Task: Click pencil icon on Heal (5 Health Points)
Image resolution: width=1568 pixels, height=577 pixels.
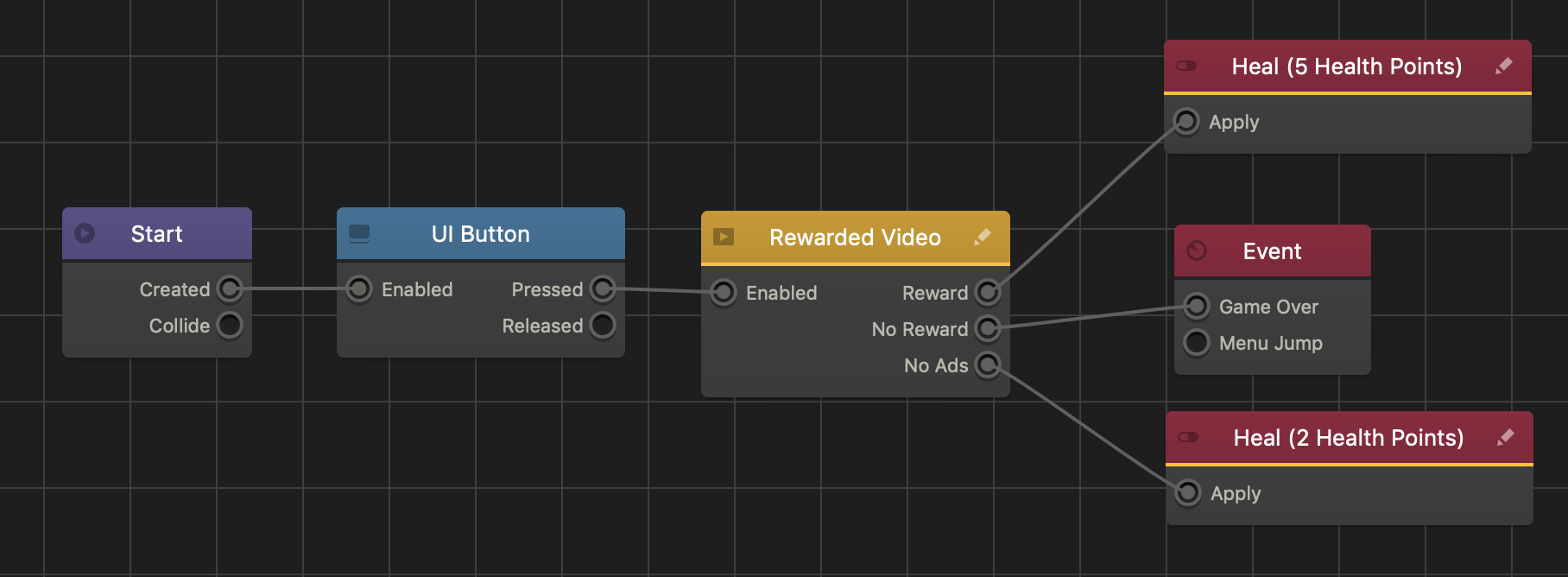Action: pos(1504,66)
